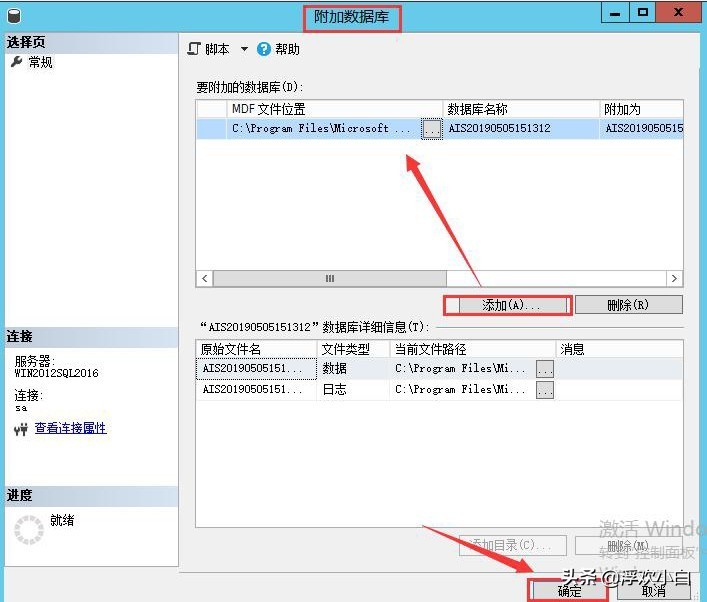Open 查看连接属性 link

point(71,428)
